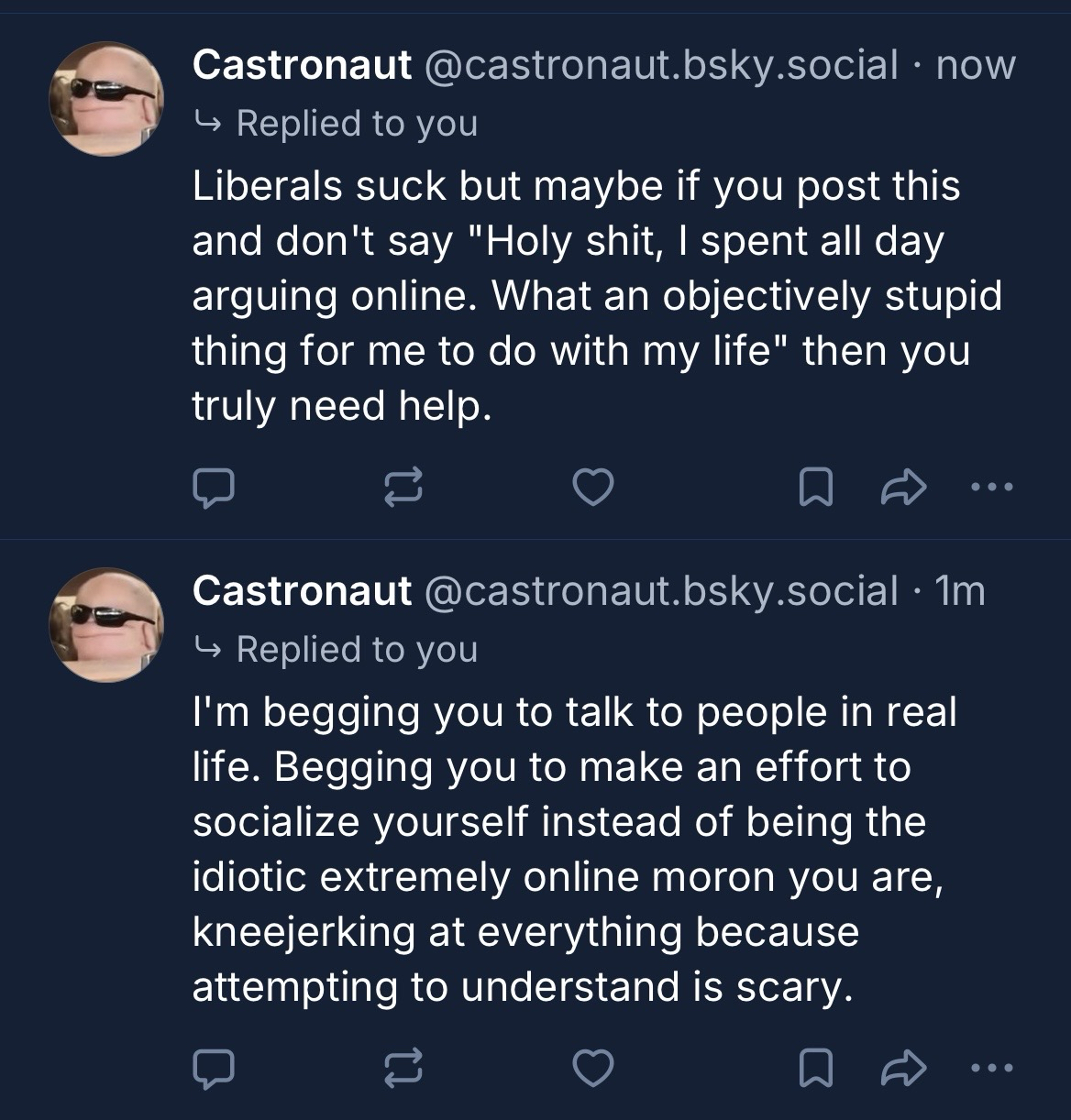Open @castronaut.bsky.social handle on bottom post

pyautogui.click(x=659, y=591)
